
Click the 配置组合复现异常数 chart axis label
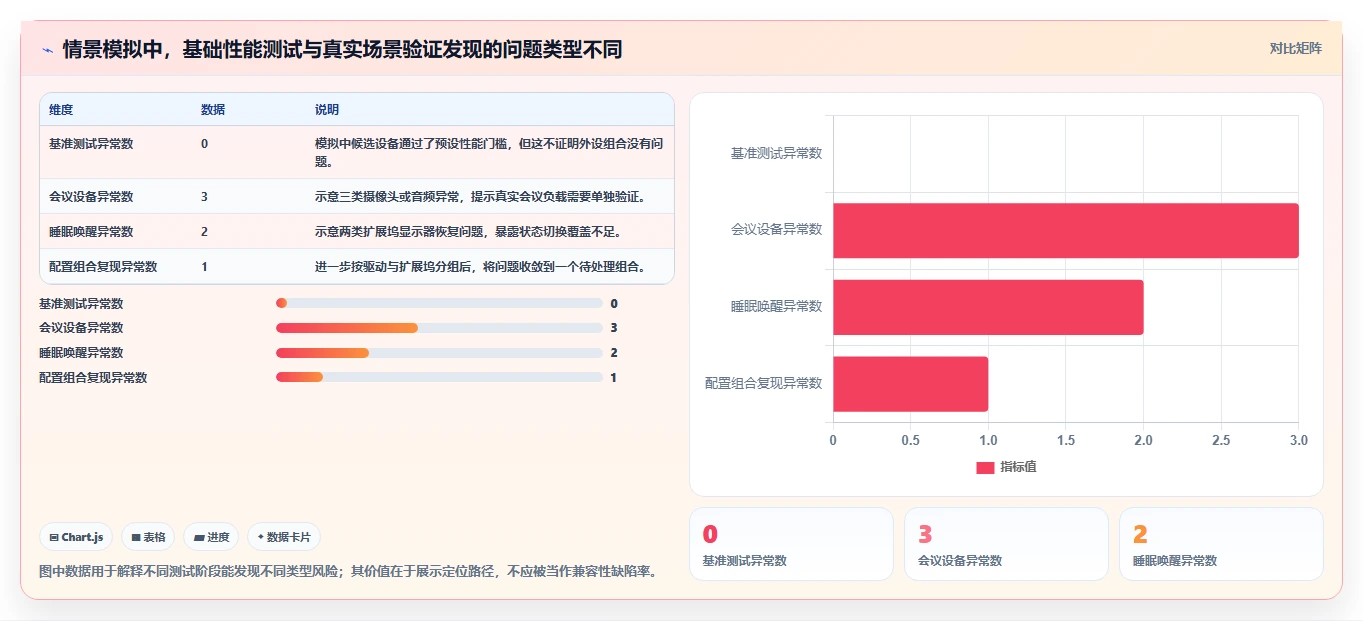click(x=764, y=383)
